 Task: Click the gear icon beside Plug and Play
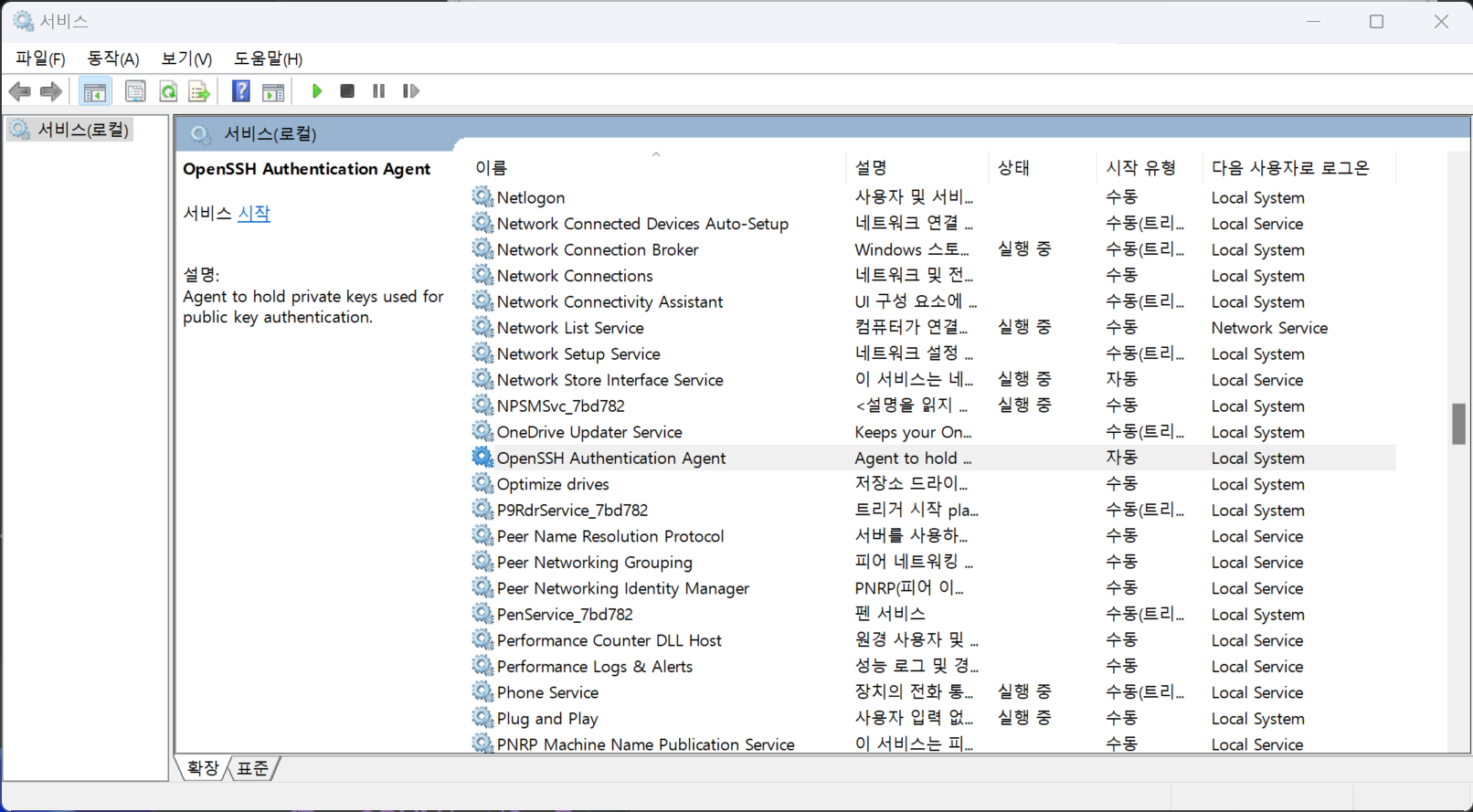(x=482, y=718)
